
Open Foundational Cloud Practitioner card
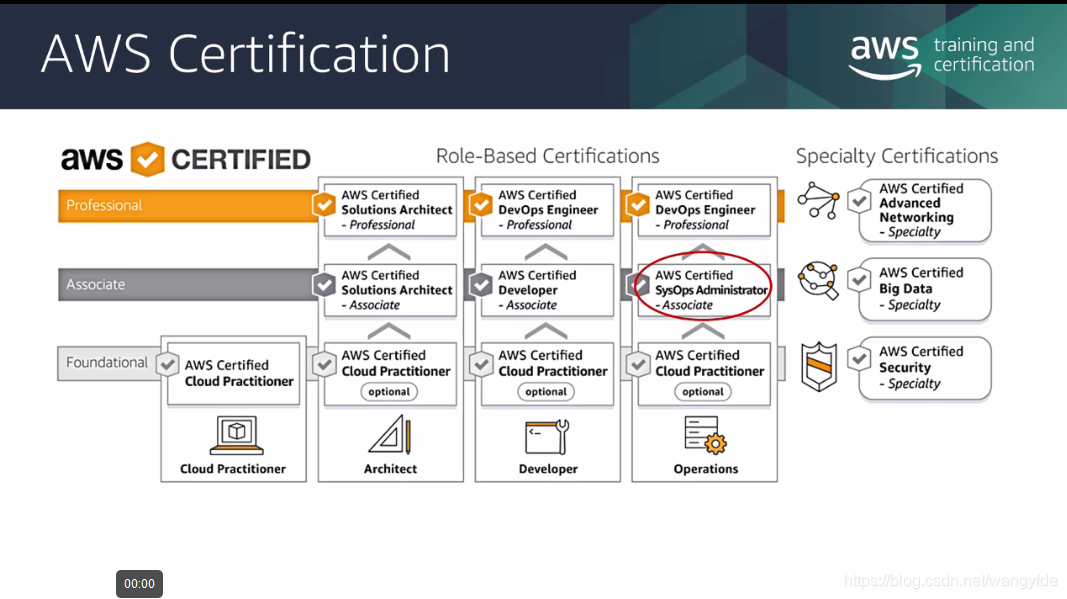tap(233, 374)
